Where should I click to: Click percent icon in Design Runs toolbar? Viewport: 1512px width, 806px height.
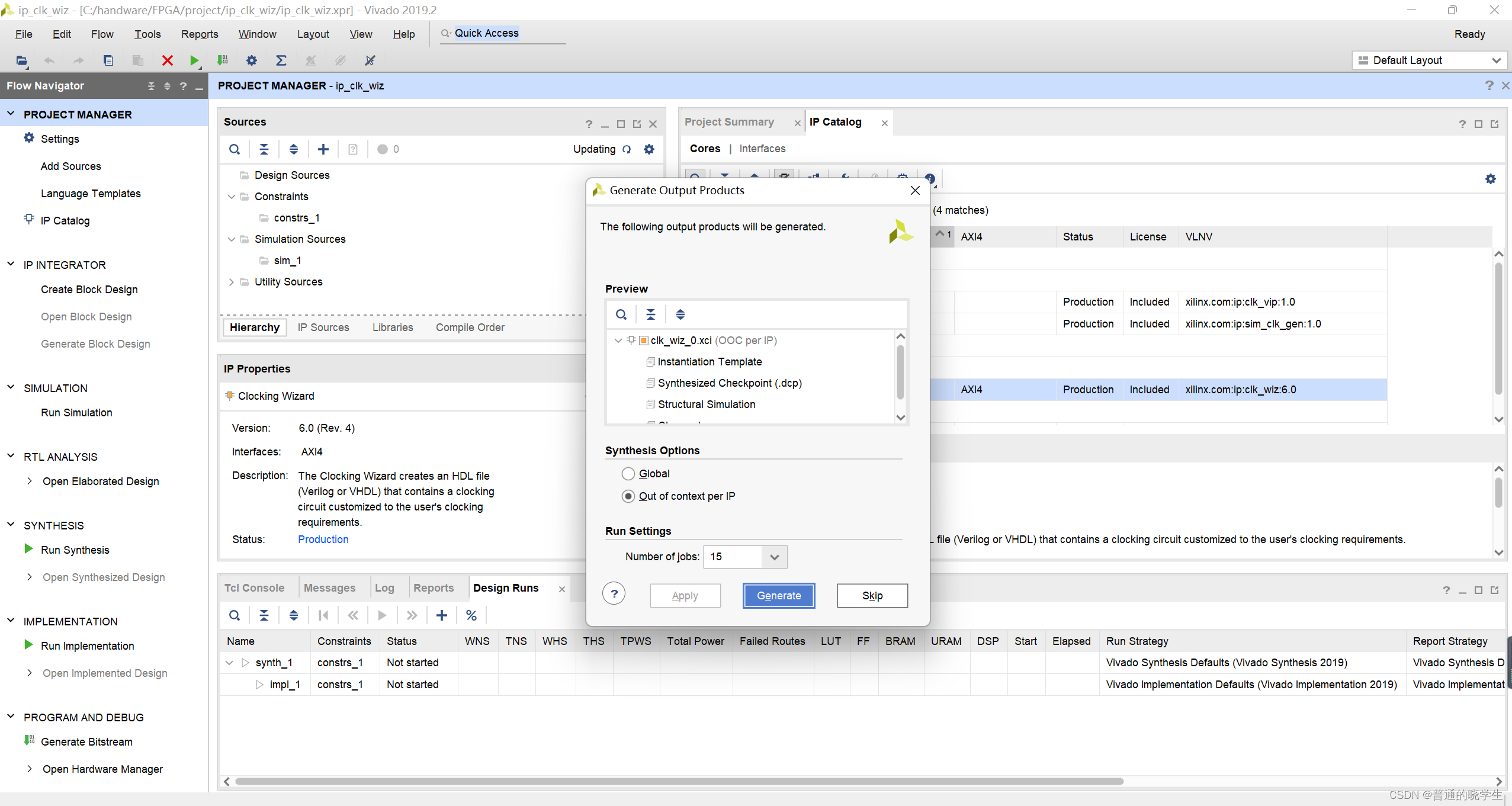click(471, 615)
